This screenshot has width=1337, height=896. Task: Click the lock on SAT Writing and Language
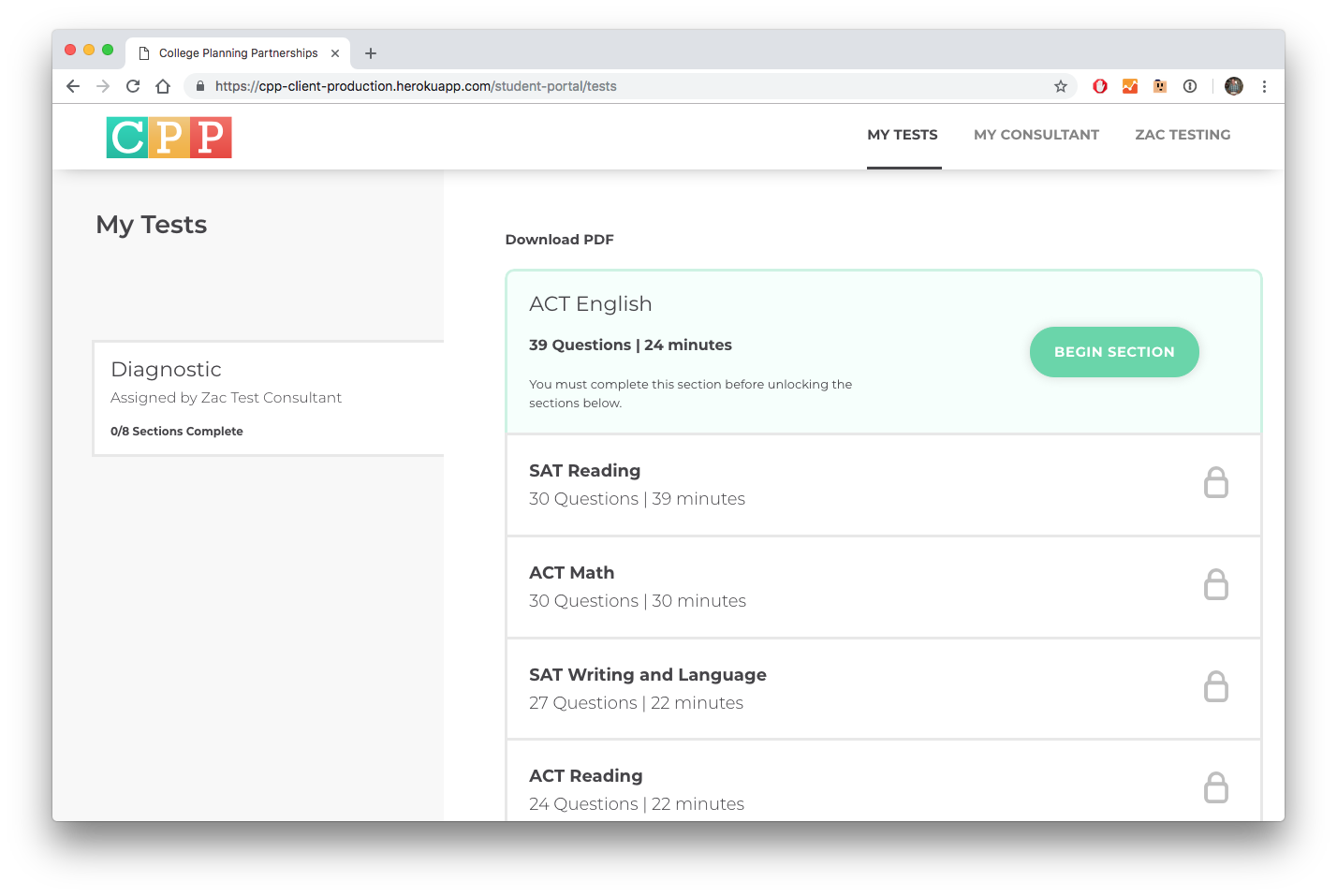[1216, 686]
